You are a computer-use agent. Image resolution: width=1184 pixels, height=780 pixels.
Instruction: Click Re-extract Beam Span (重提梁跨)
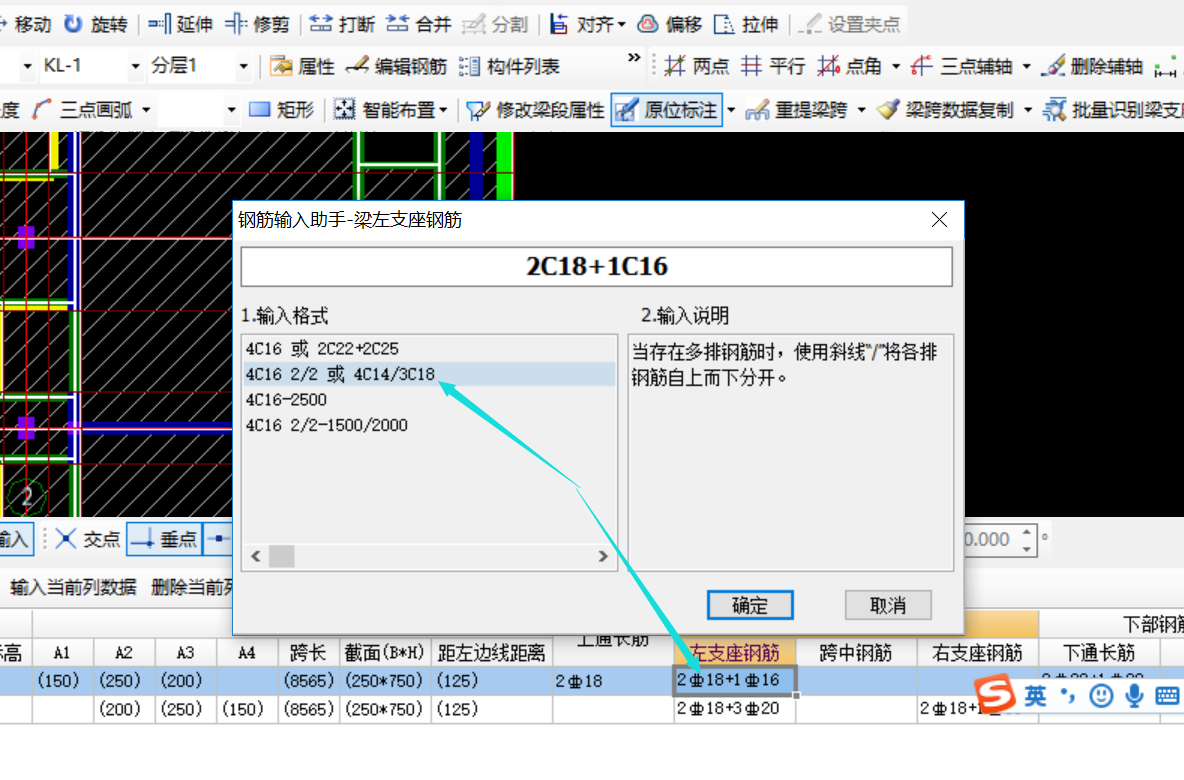pos(796,110)
